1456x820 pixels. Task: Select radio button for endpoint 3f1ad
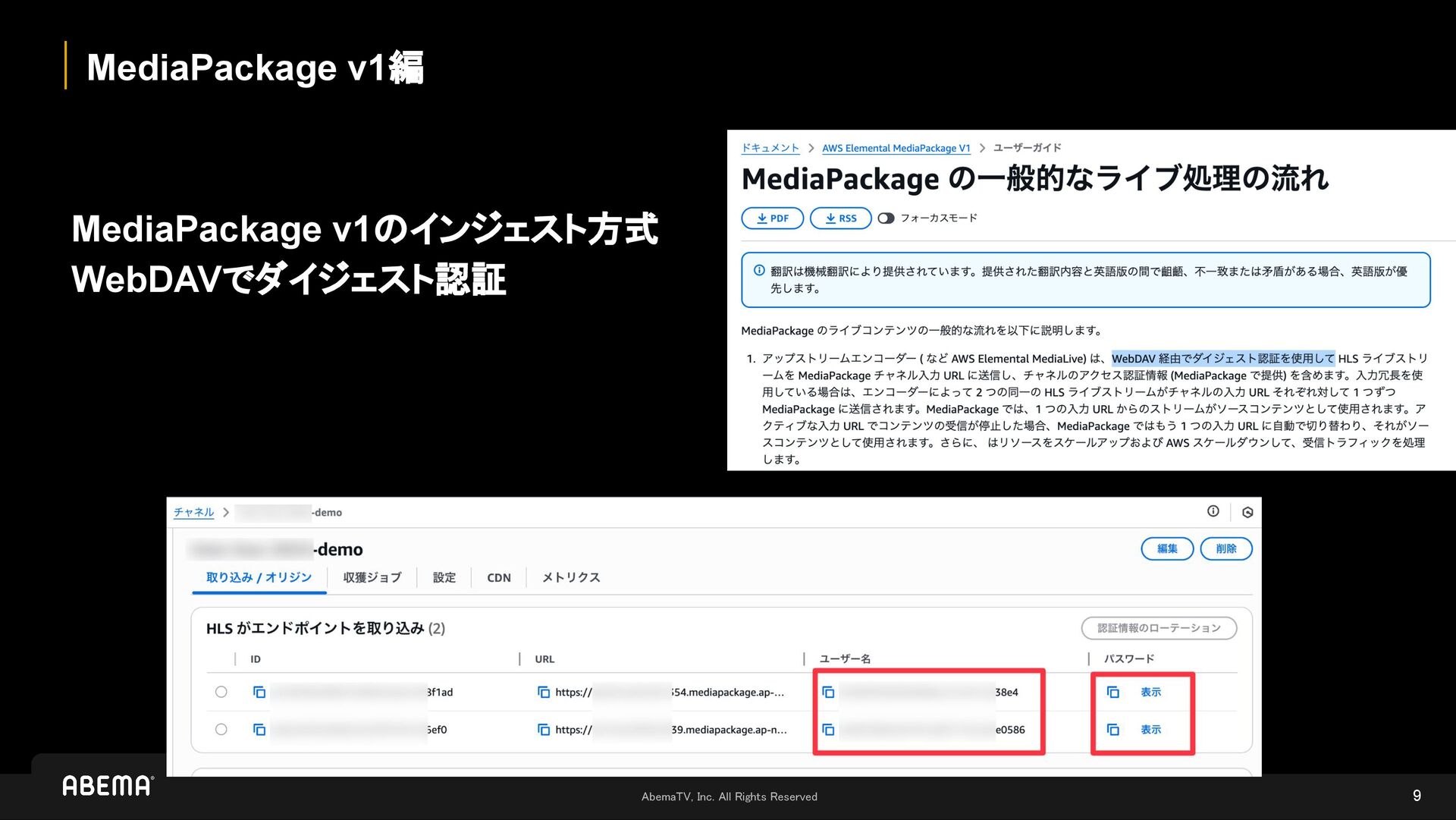click(221, 692)
